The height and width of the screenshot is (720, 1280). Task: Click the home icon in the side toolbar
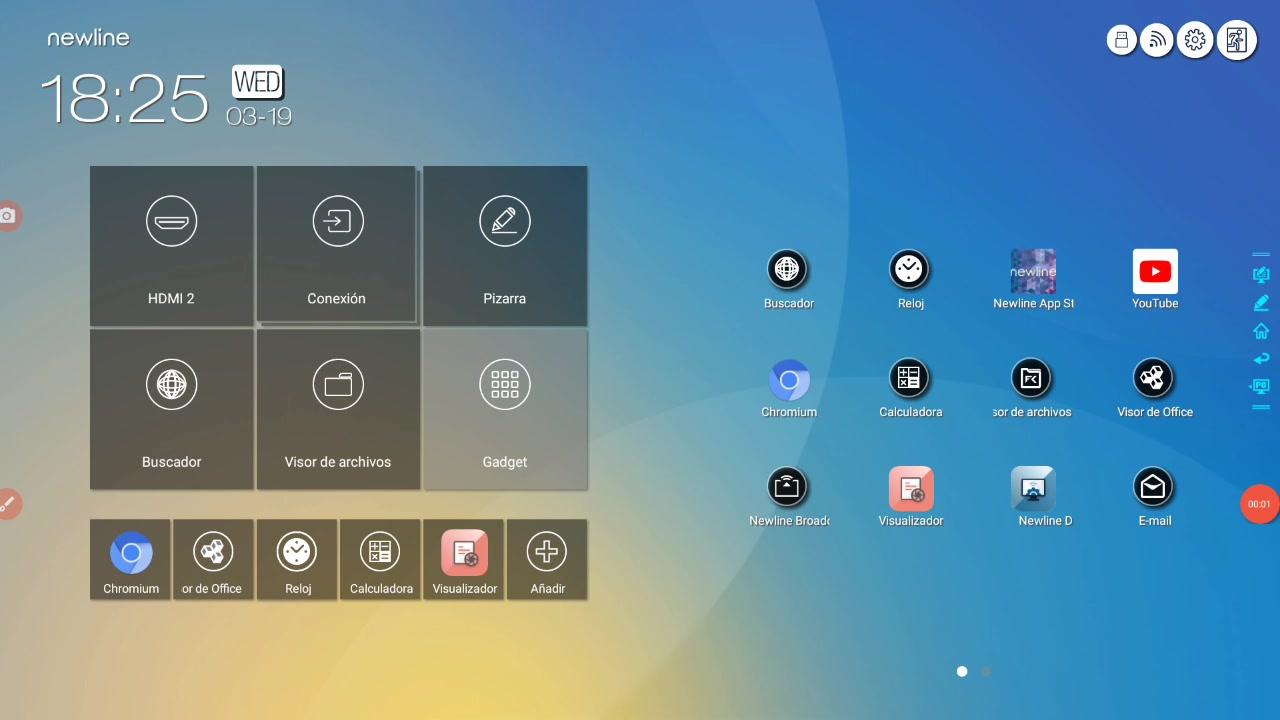point(1261,331)
